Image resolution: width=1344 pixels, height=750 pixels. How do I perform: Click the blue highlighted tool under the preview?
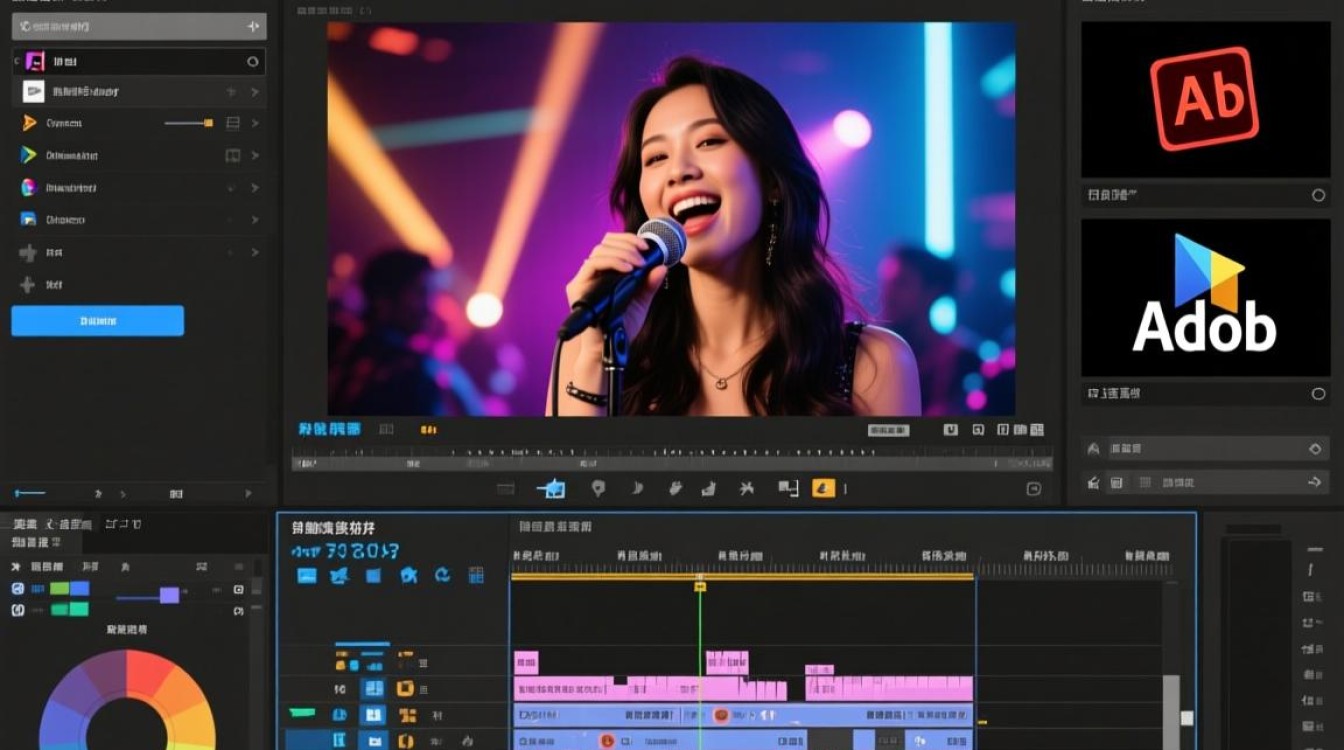[551, 488]
